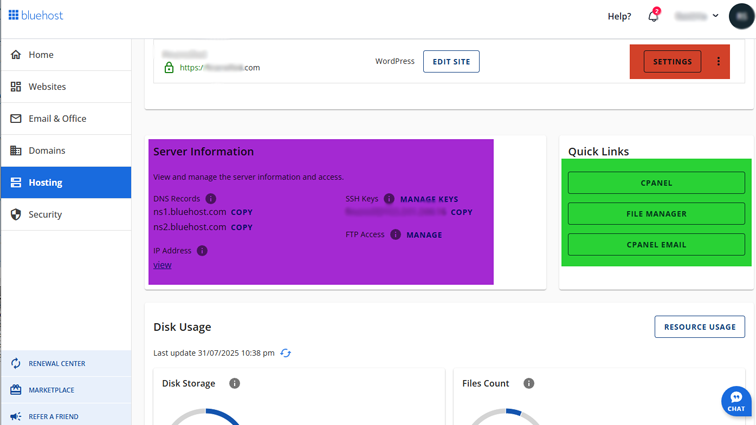Click the Home house icon
Viewport: 756px width, 425px height.
(16, 55)
